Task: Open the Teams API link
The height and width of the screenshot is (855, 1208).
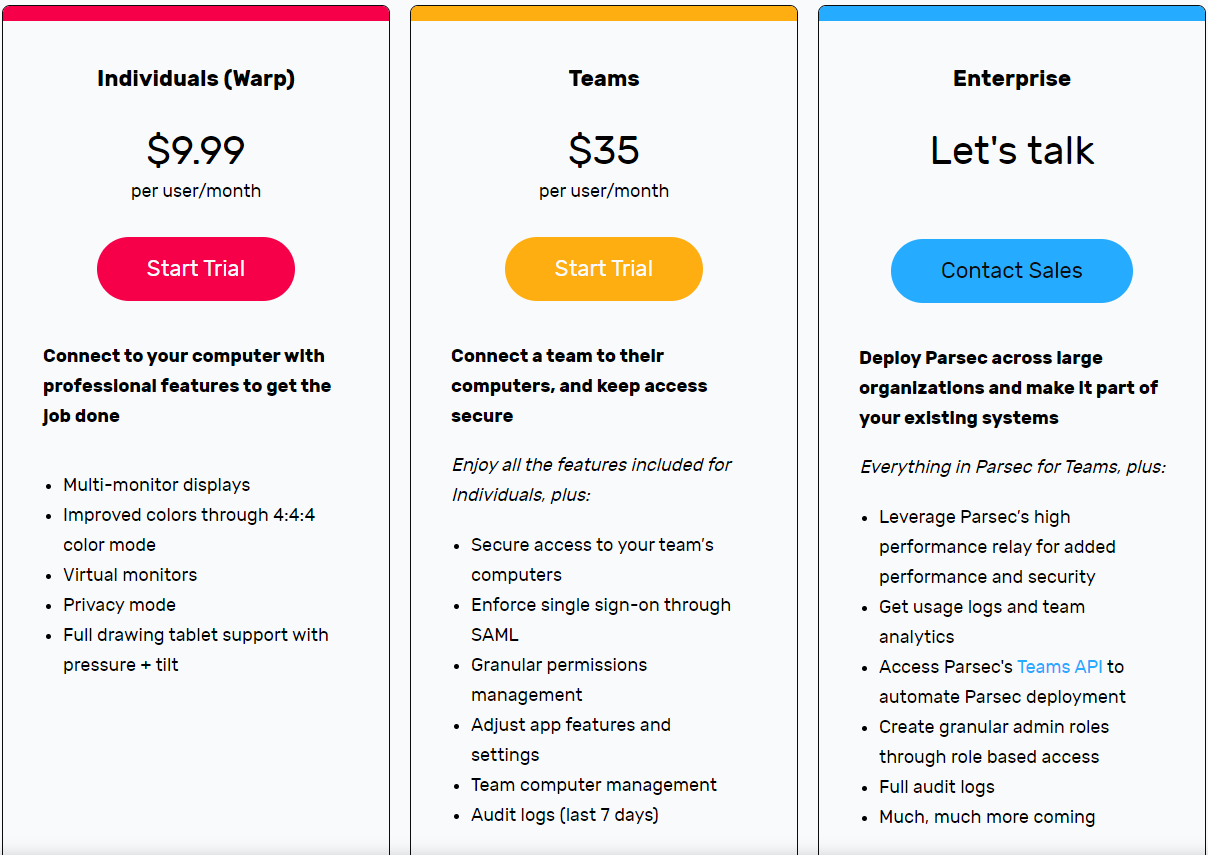Action: coord(1059,667)
